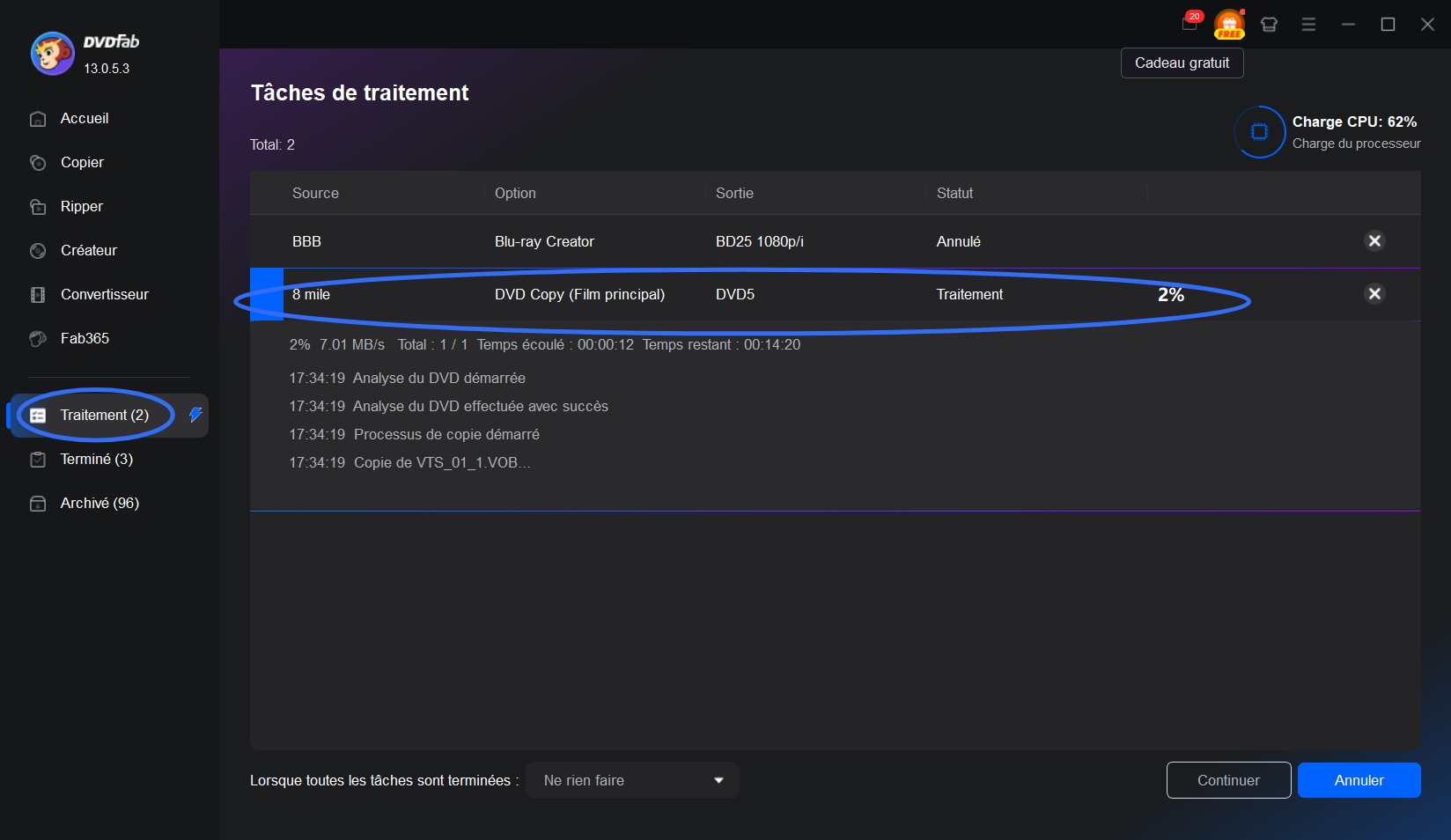Click the CPU load indicator icon
The height and width of the screenshot is (840, 1451).
click(x=1259, y=132)
